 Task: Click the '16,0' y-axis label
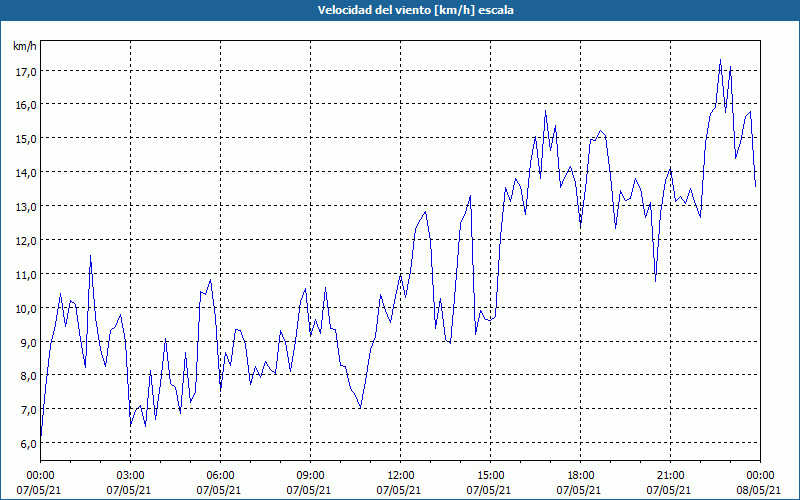click(26, 105)
